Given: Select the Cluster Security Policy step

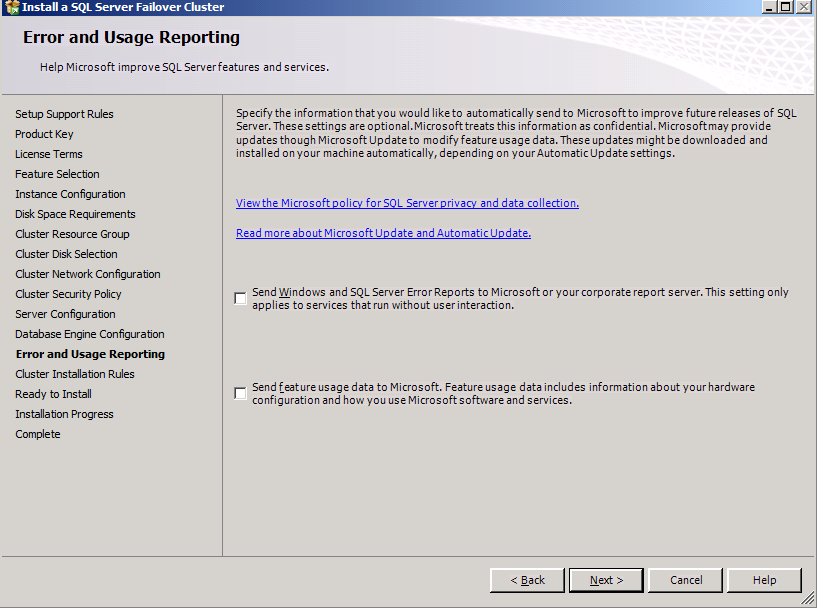Looking at the screenshot, I should pyautogui.click(x=68, y=294).
